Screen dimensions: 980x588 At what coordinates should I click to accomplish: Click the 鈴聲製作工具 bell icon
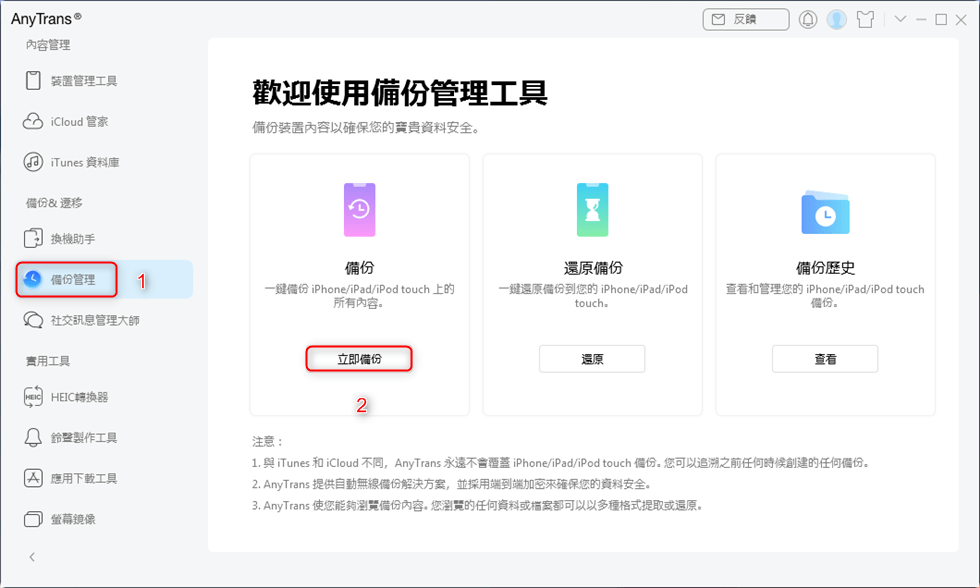click(33, 437)
